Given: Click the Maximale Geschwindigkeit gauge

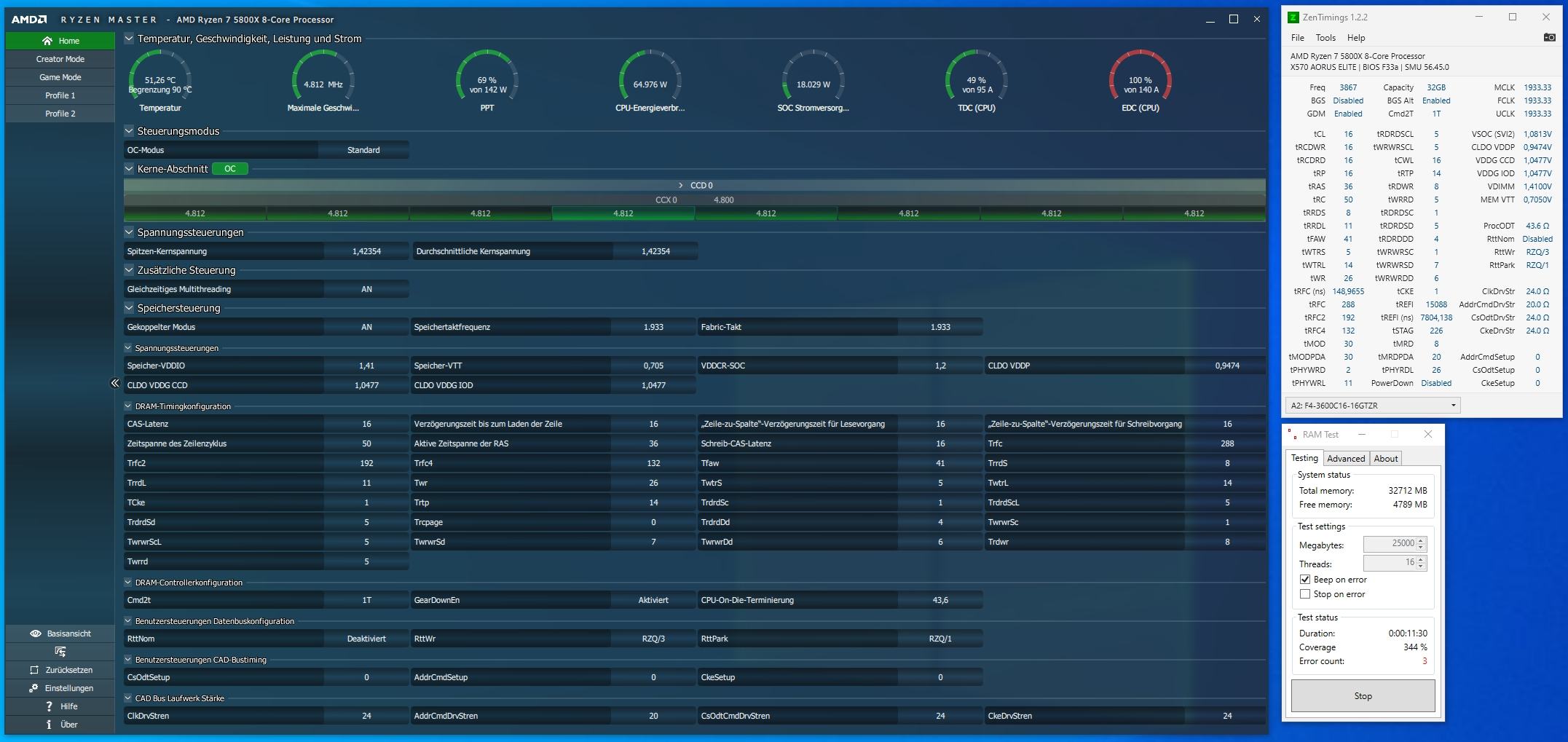Looking at the screenshot, I should [323, 81].
